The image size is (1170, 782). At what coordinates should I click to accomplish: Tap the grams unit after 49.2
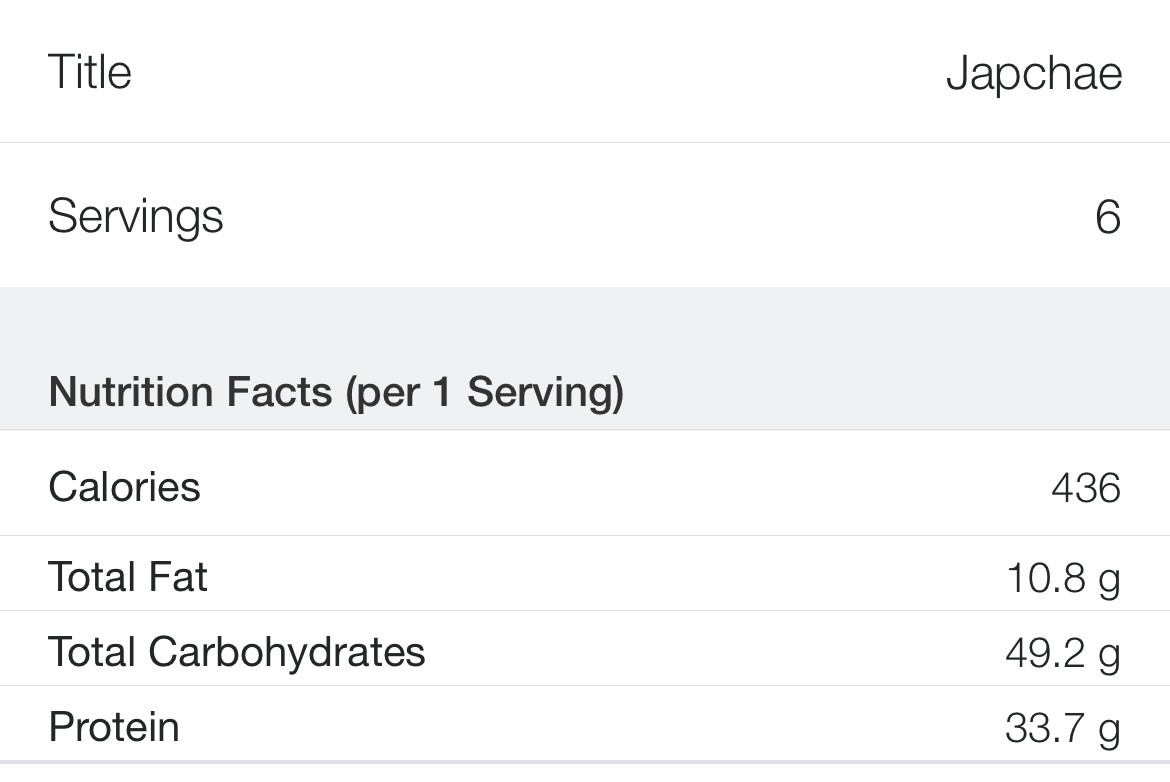click(x=1108, y=655)
